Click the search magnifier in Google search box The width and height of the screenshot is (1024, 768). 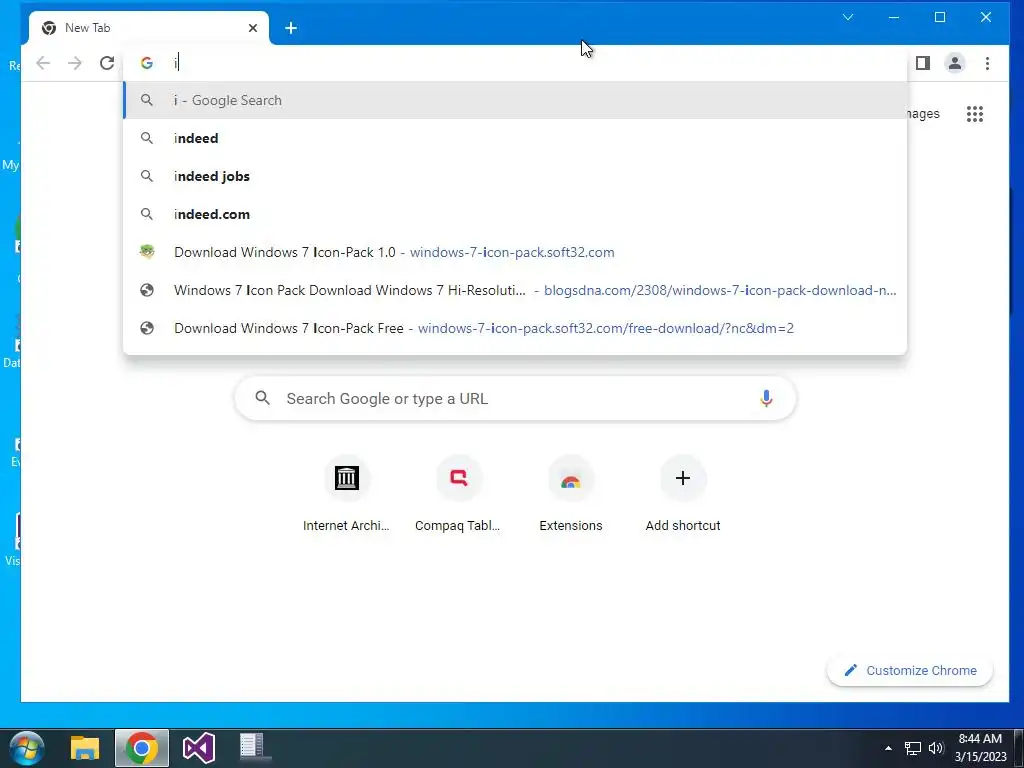pos(263,398)
